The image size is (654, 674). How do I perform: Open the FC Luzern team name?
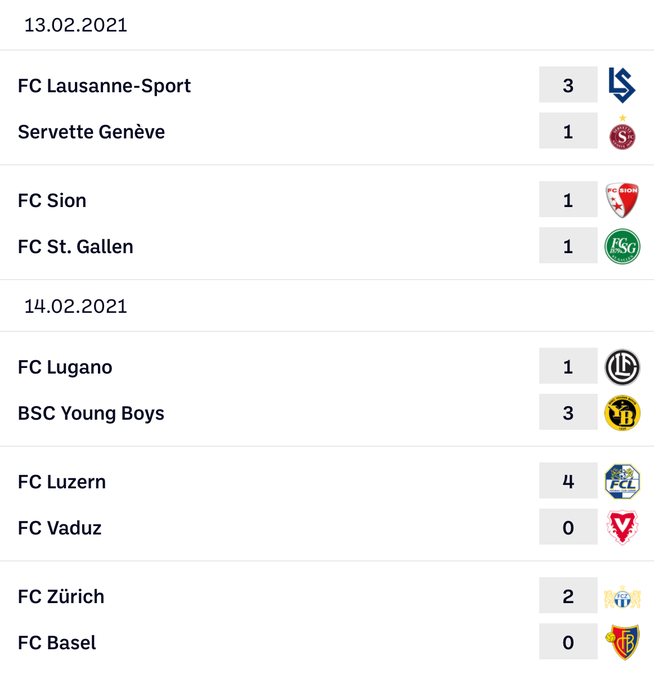click(61, 482)
